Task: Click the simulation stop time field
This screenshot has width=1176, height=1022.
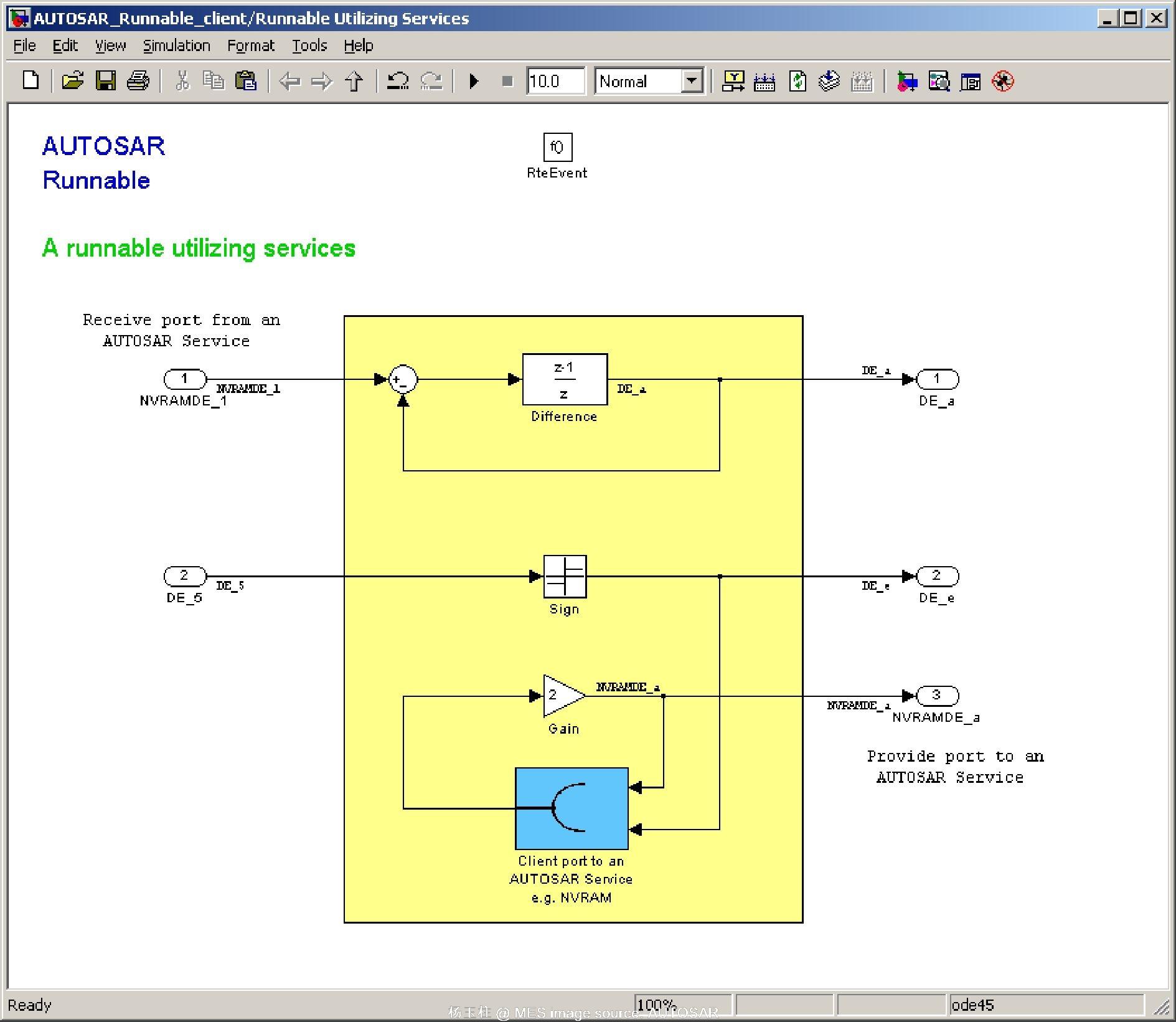Action: pyautogui.click(x=556, y=81)
